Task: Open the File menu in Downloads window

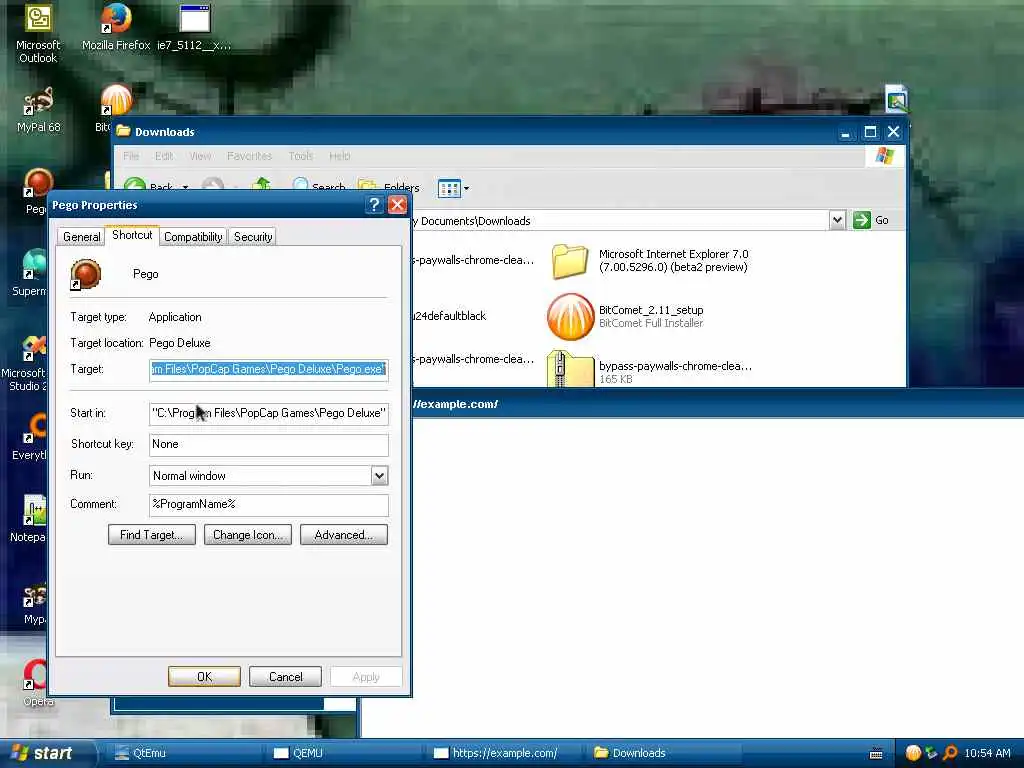Action: 131,156
